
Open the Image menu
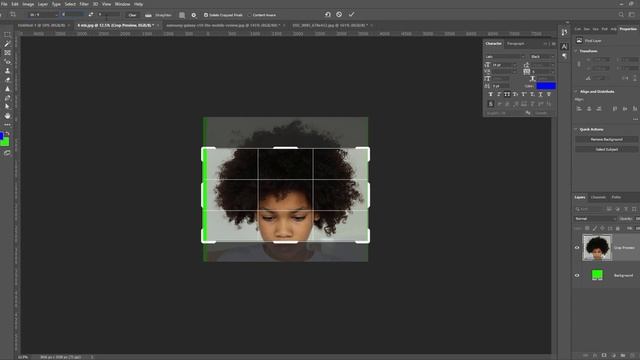point(28,4)
